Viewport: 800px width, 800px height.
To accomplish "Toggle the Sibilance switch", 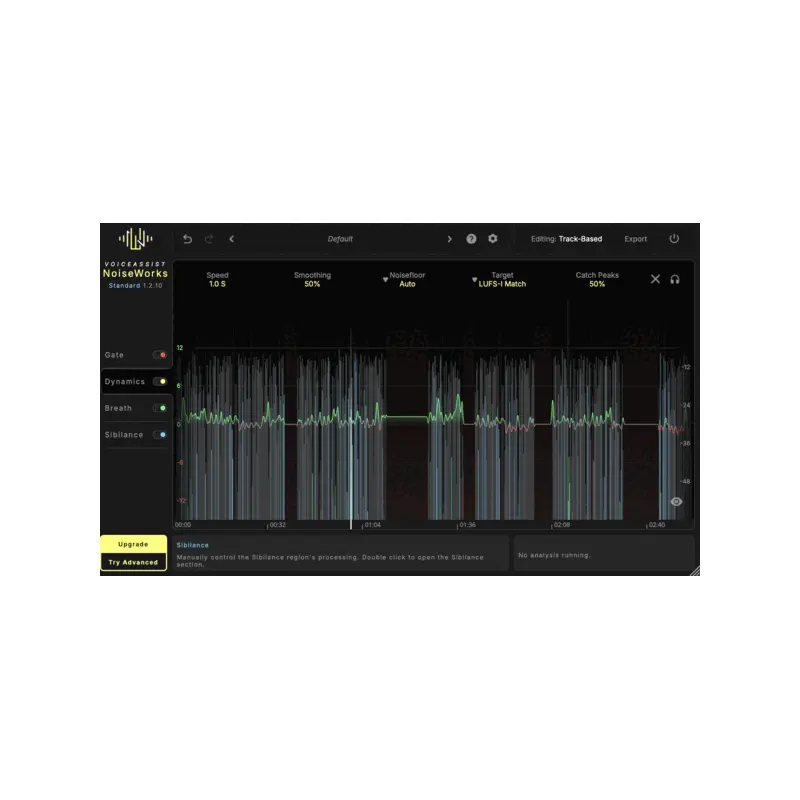I will [x=160, y=435].
